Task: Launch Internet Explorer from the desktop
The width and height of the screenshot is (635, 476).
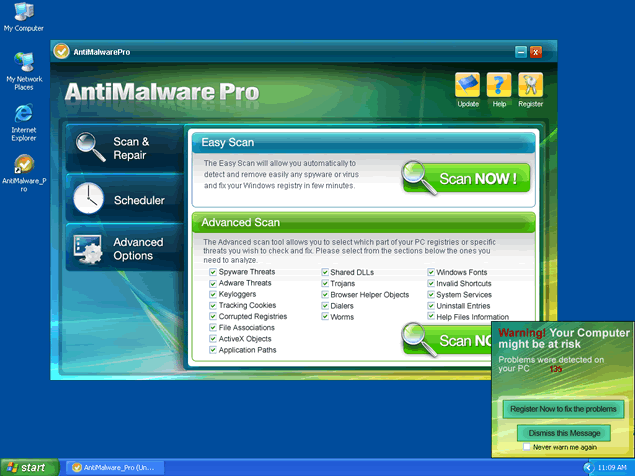Action: [x=23, y=114]
